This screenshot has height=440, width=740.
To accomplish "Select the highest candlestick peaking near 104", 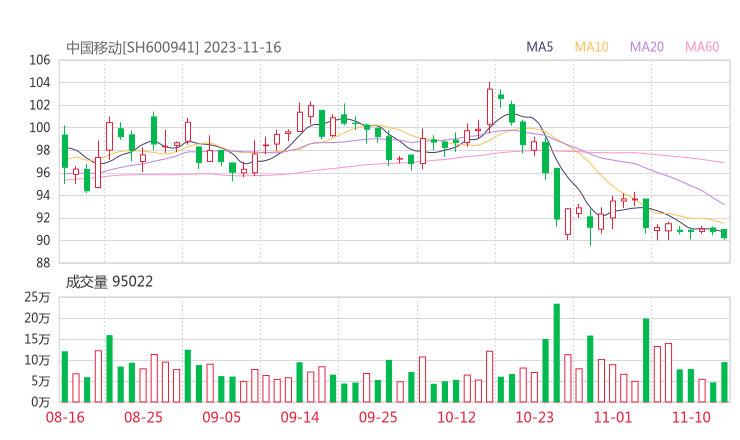I will pyautogui.click(x=490, y=107).
